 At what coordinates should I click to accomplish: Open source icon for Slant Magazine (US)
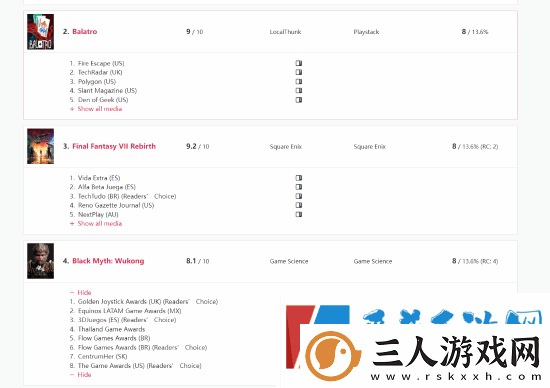(x=299, y=91)
